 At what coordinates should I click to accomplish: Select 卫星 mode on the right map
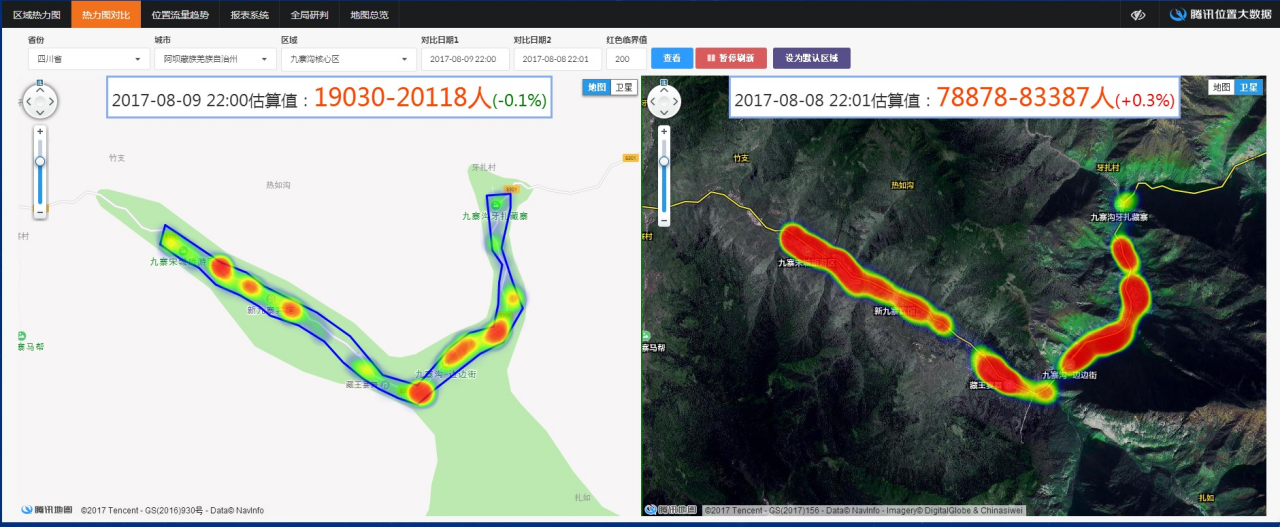pos(1249,88)
